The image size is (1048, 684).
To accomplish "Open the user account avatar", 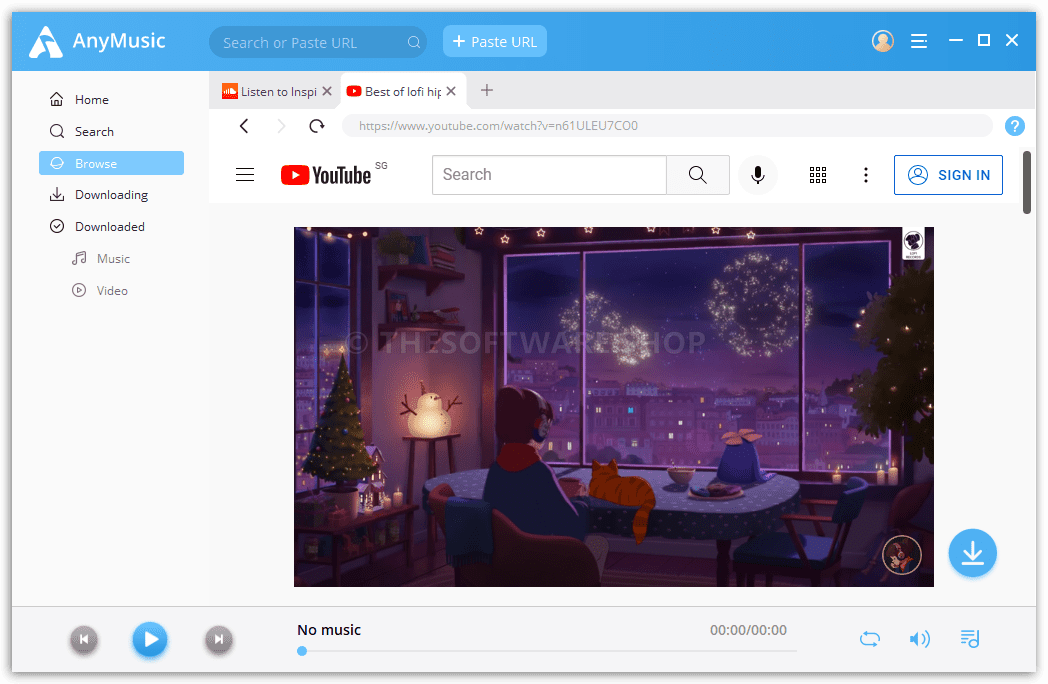I will (882, 41).
